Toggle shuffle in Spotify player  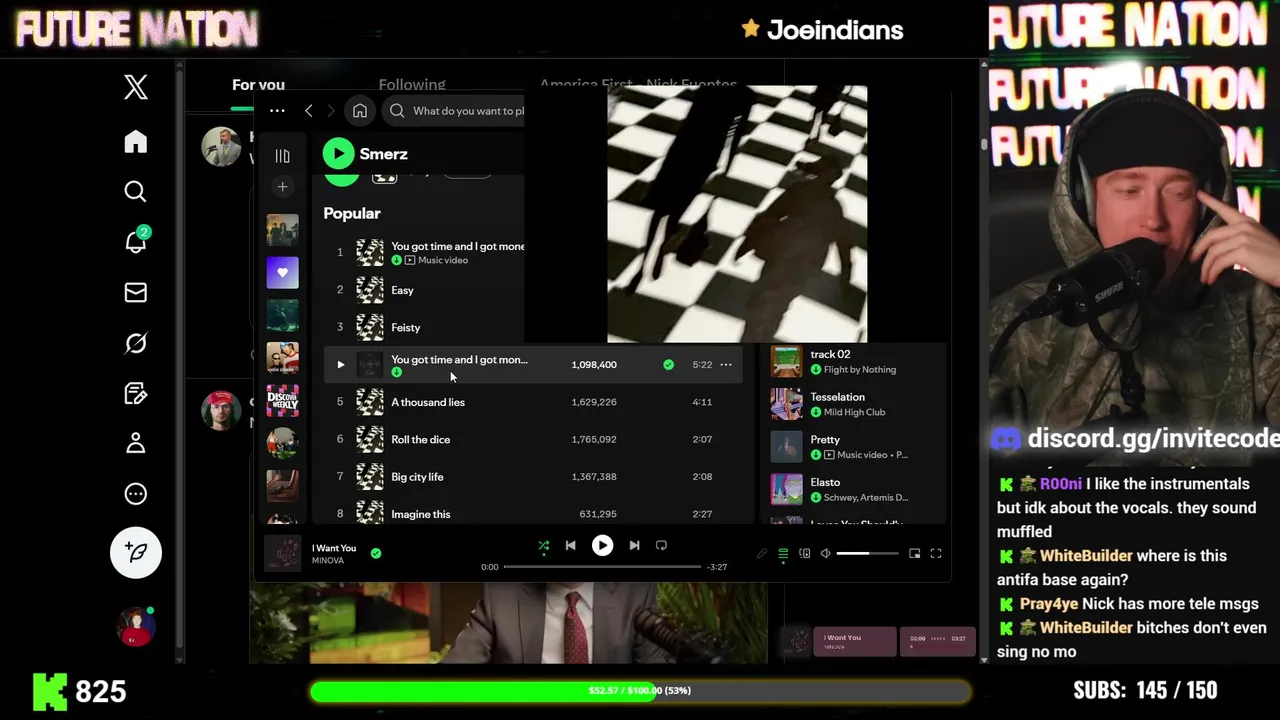coord(543,546)
